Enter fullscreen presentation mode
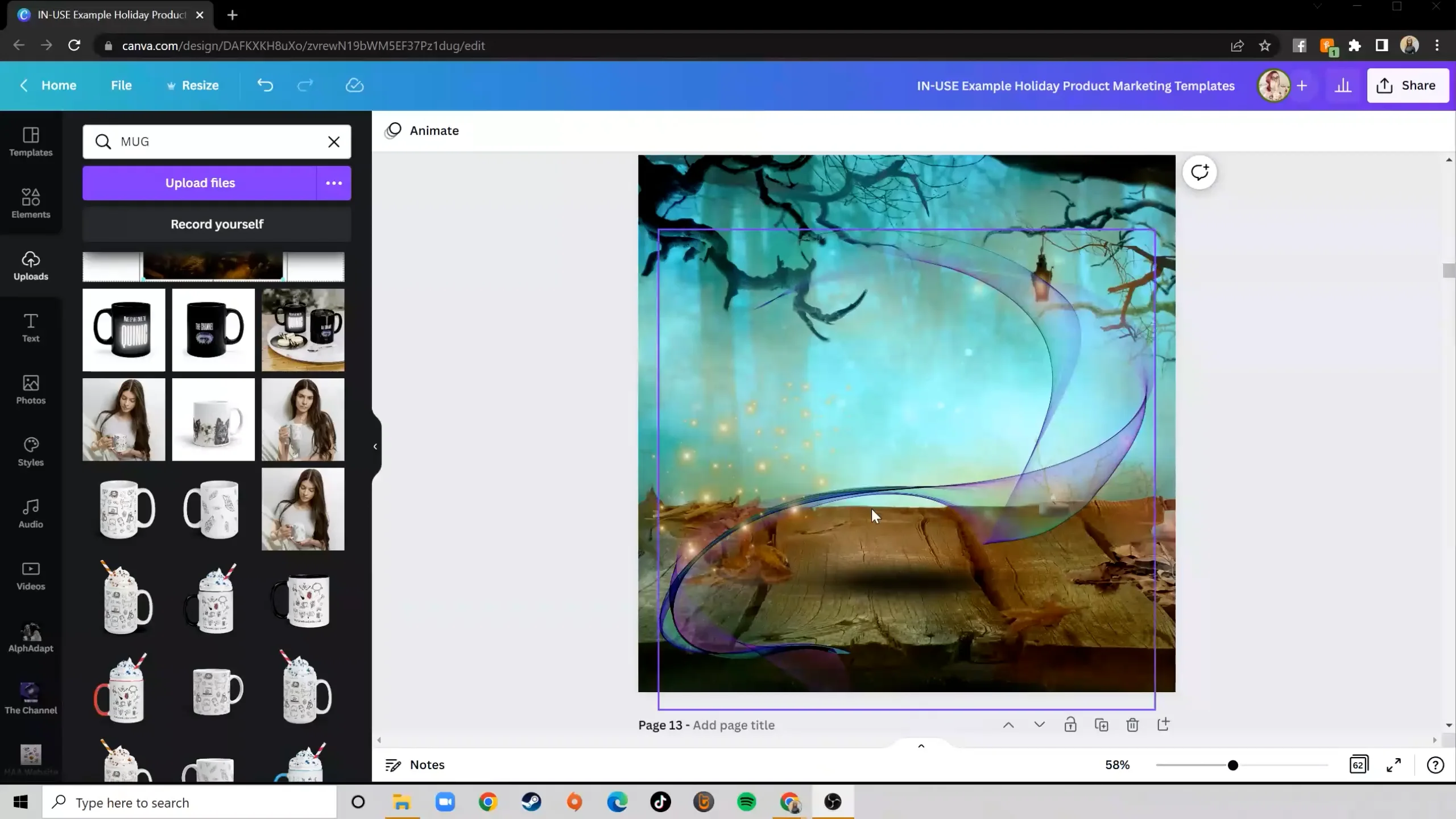 click(1393, 765)
